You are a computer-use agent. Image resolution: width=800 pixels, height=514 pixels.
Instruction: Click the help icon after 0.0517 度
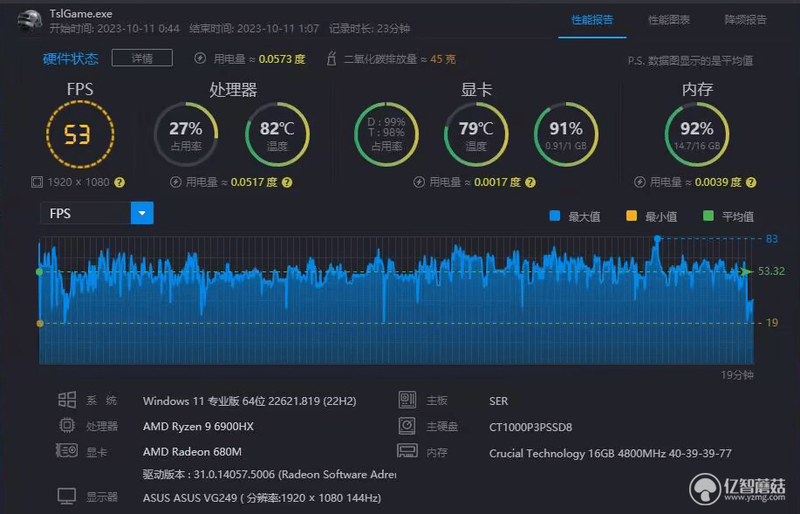click(x=287, y=182)
